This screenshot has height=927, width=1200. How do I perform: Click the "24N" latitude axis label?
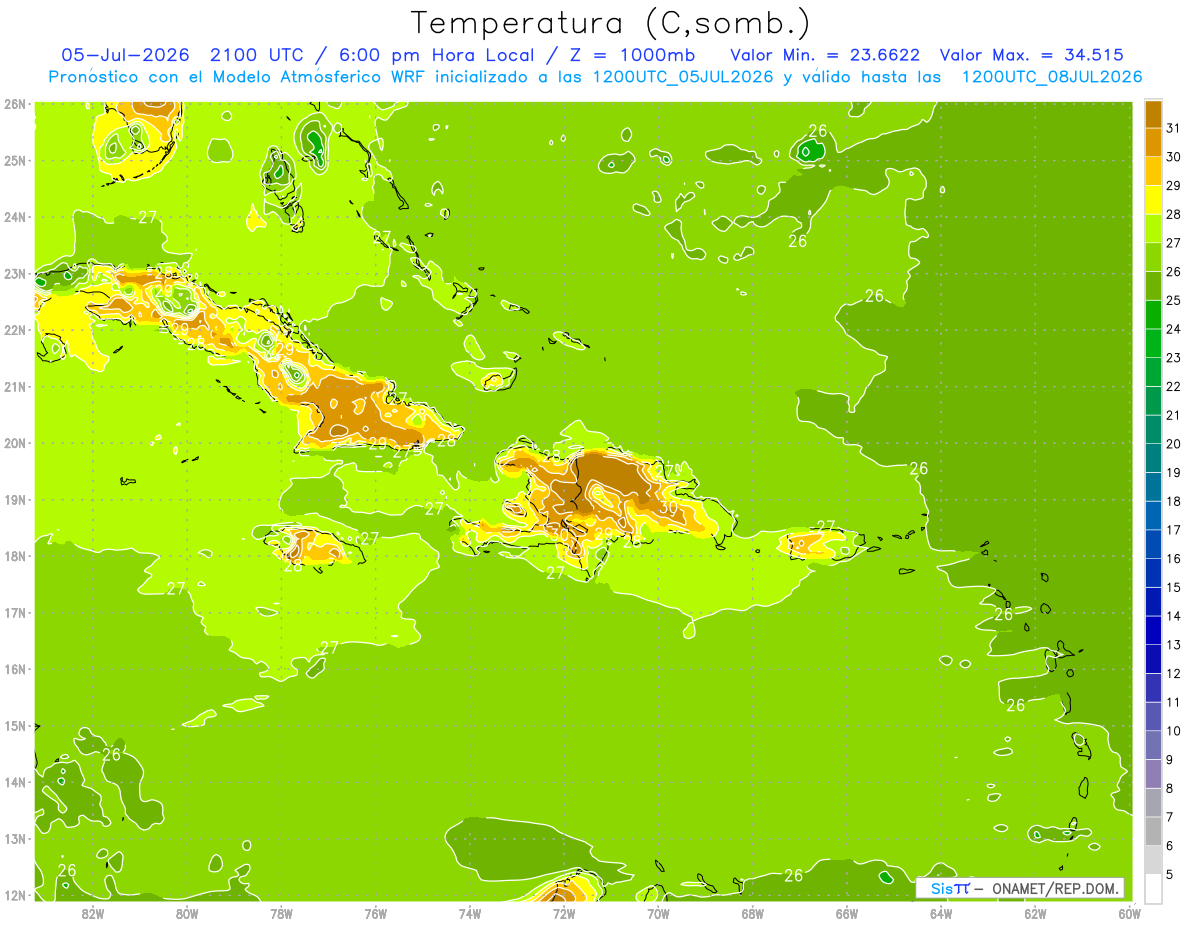click(15, 217)
